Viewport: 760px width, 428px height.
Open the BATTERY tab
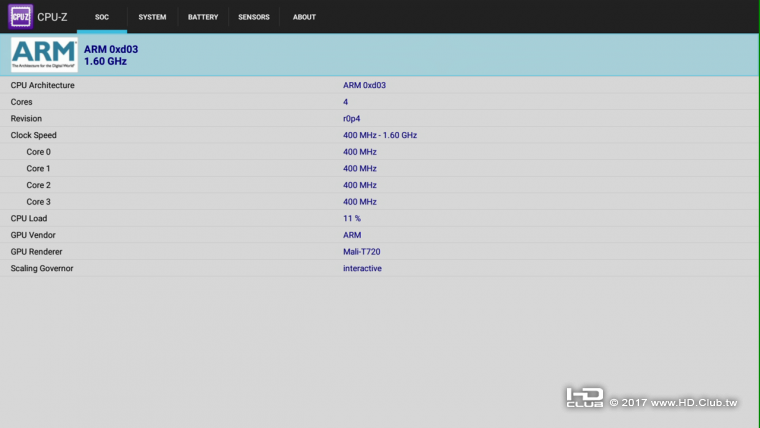click(203, 17)
